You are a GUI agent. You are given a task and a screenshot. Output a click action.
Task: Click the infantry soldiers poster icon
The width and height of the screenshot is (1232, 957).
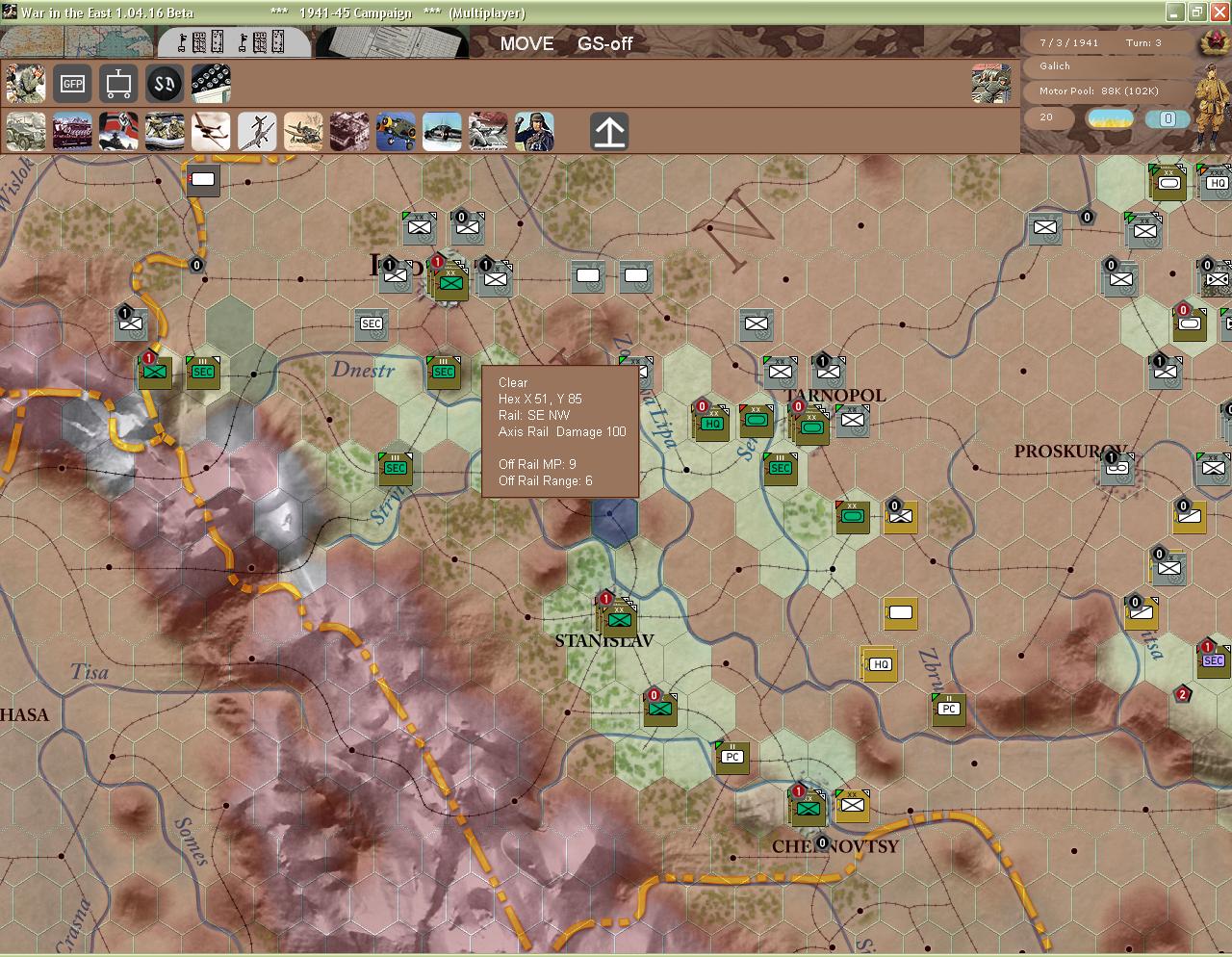tap(488, 131)
